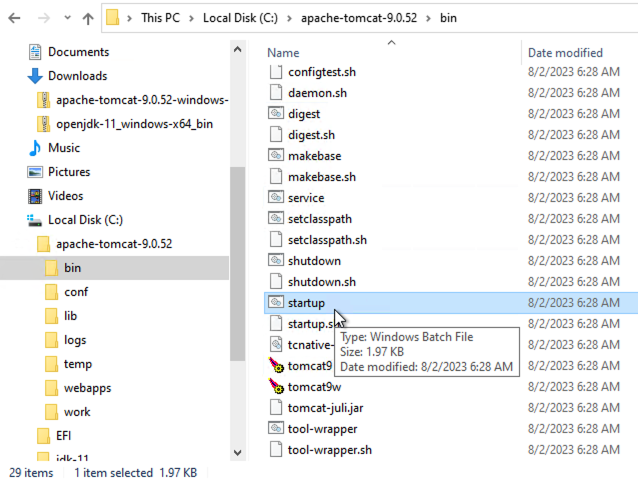Click the folder icon in the address bar
Image resolution: width=638 pixels, height=490 pixels.
click(x=113, y=18)
